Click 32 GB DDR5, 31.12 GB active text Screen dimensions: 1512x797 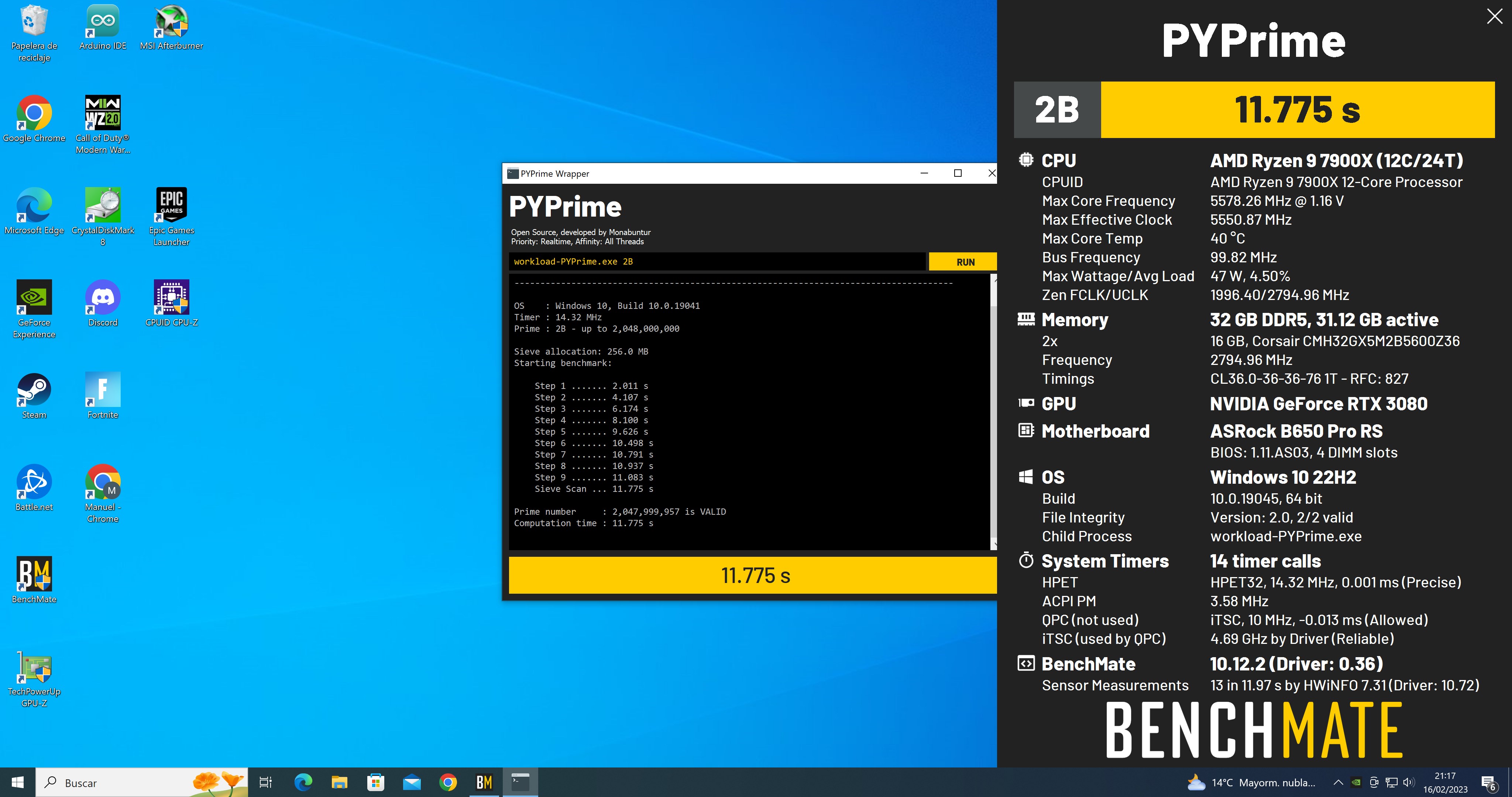click(1324, 319)
